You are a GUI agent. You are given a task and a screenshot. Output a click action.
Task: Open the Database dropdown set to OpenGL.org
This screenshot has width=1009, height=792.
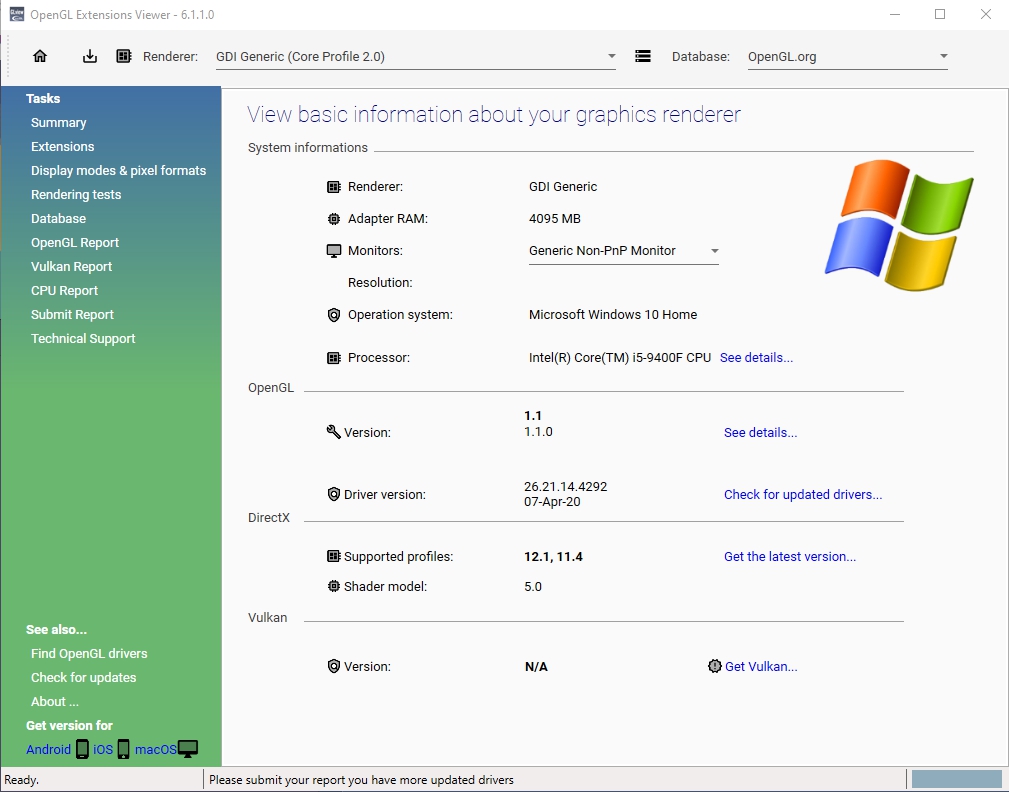coord(847,57)
